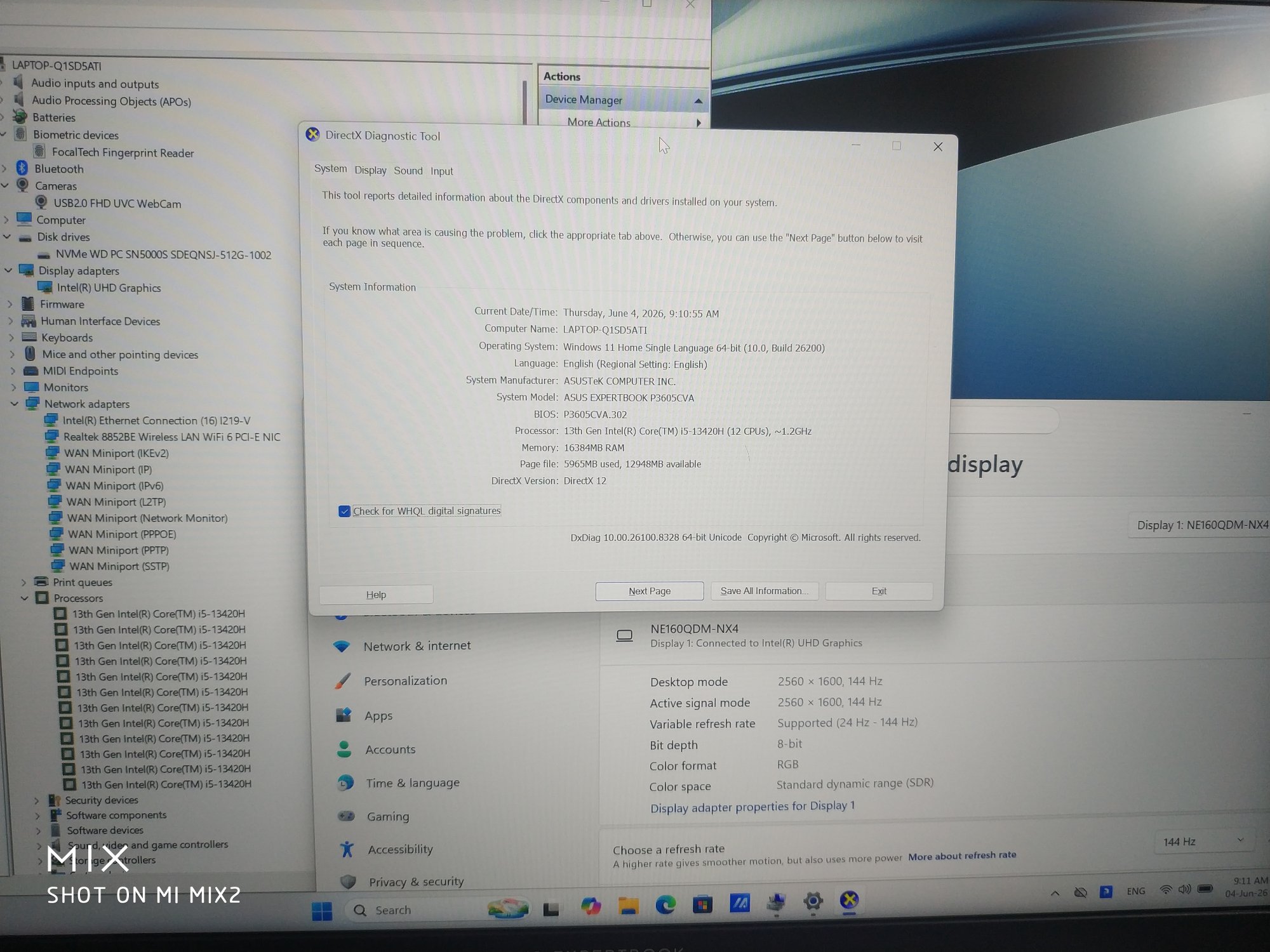Screen dimensions: 1270x952
Task: Click the Network & internet icon in Settings
Action: point(342,646)
